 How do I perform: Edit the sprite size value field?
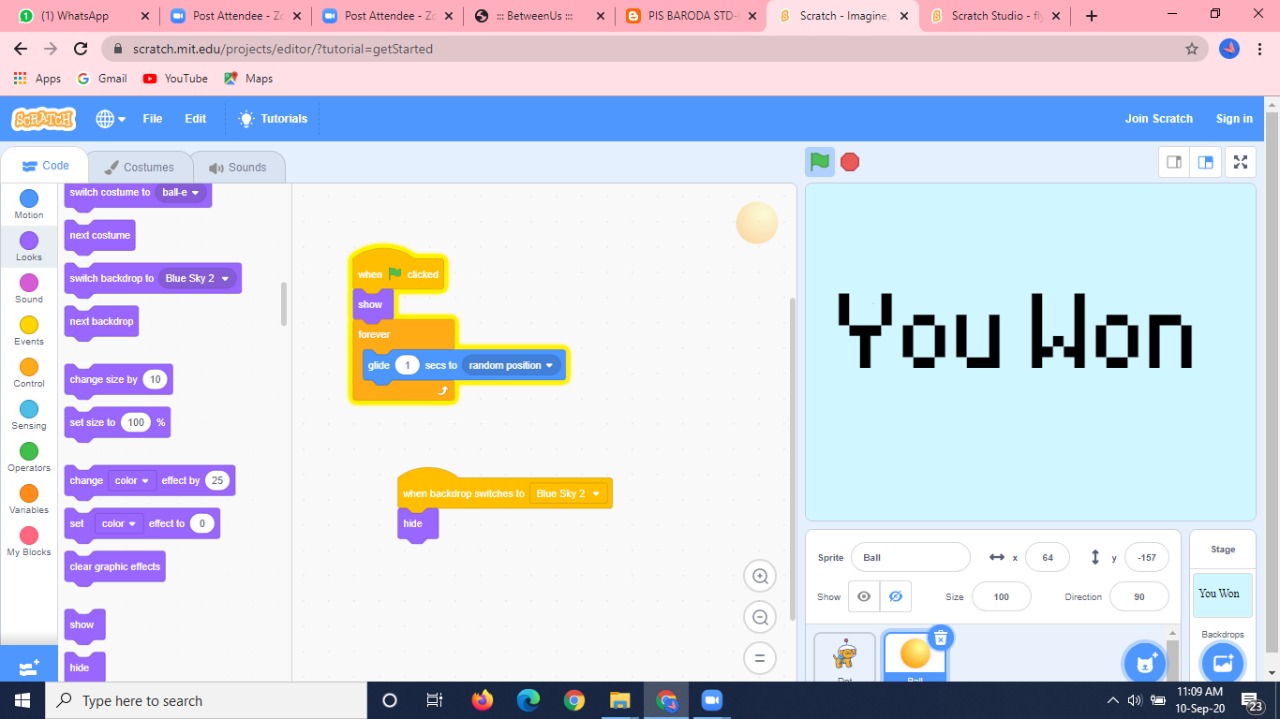click(1000, 596)
